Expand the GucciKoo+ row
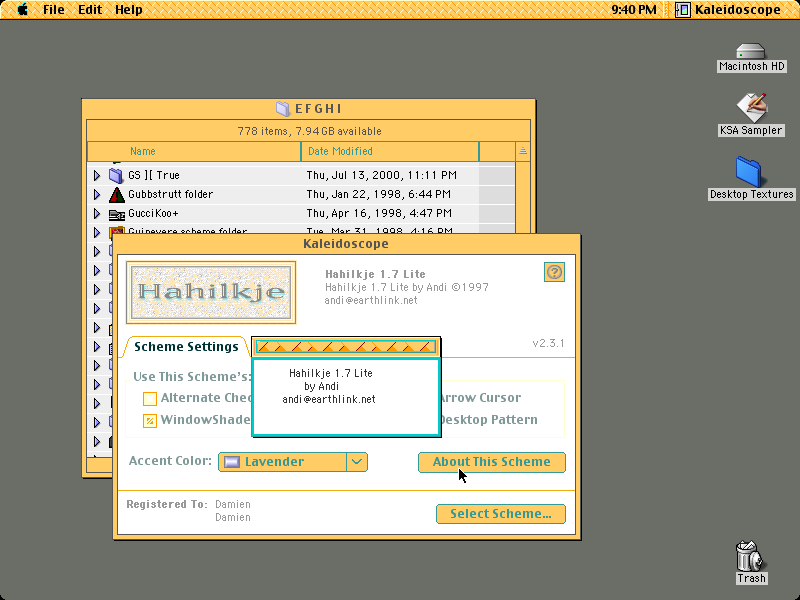Image resolution: width=800 pixels, height=600 pixels. pyautogui.click(x=97, y=213)
